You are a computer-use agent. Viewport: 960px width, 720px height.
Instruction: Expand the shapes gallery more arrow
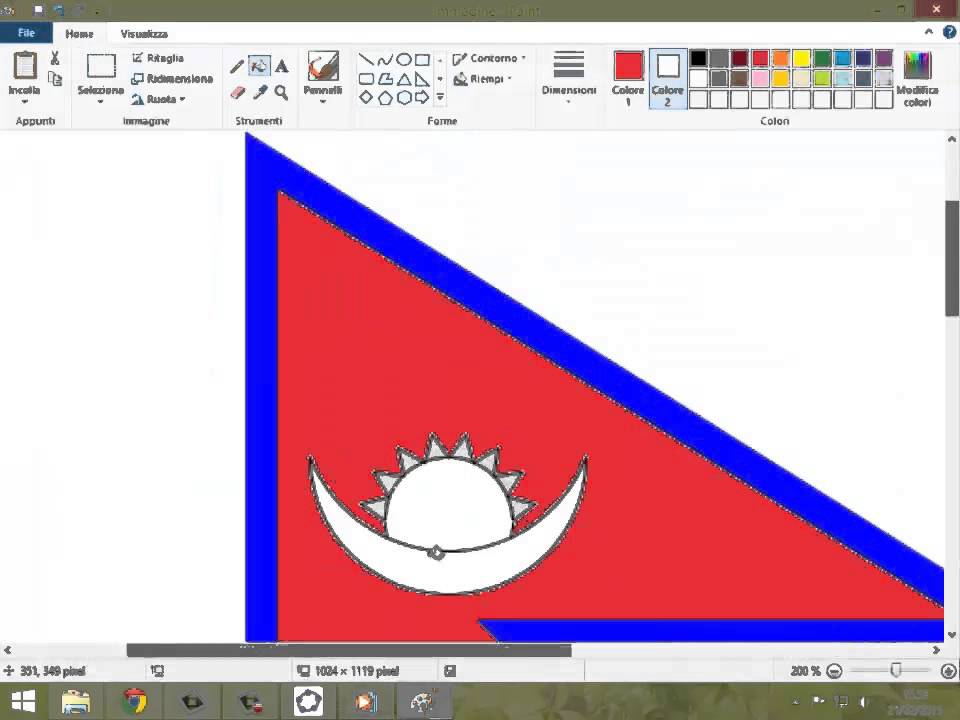[x=440, y=97]
